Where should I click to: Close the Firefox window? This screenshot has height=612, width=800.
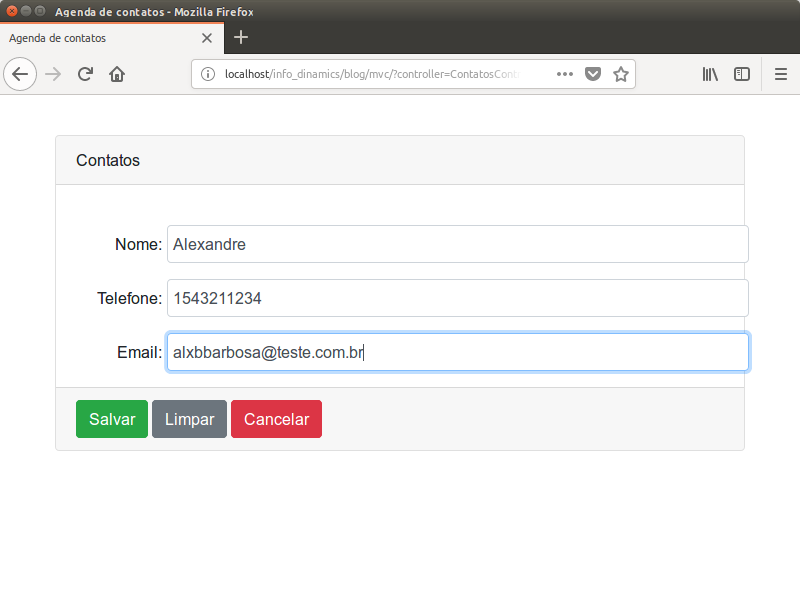point(12,11)
